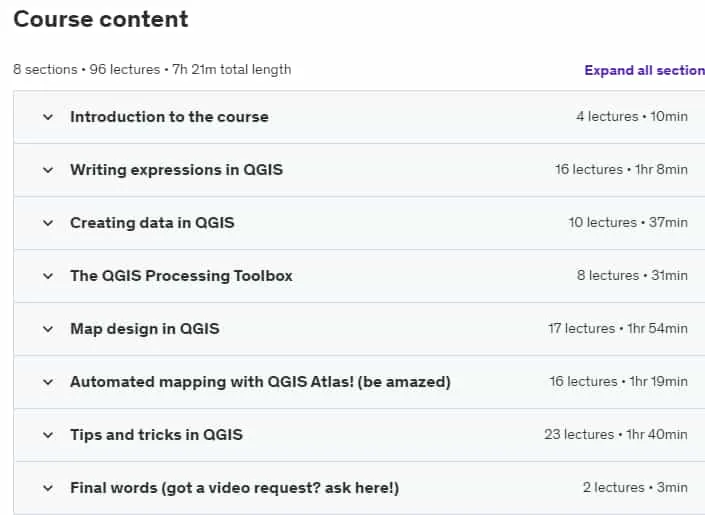Expand Creating data in QGIS chevron
The image size is (705, 515).
(x=48, y=223)
